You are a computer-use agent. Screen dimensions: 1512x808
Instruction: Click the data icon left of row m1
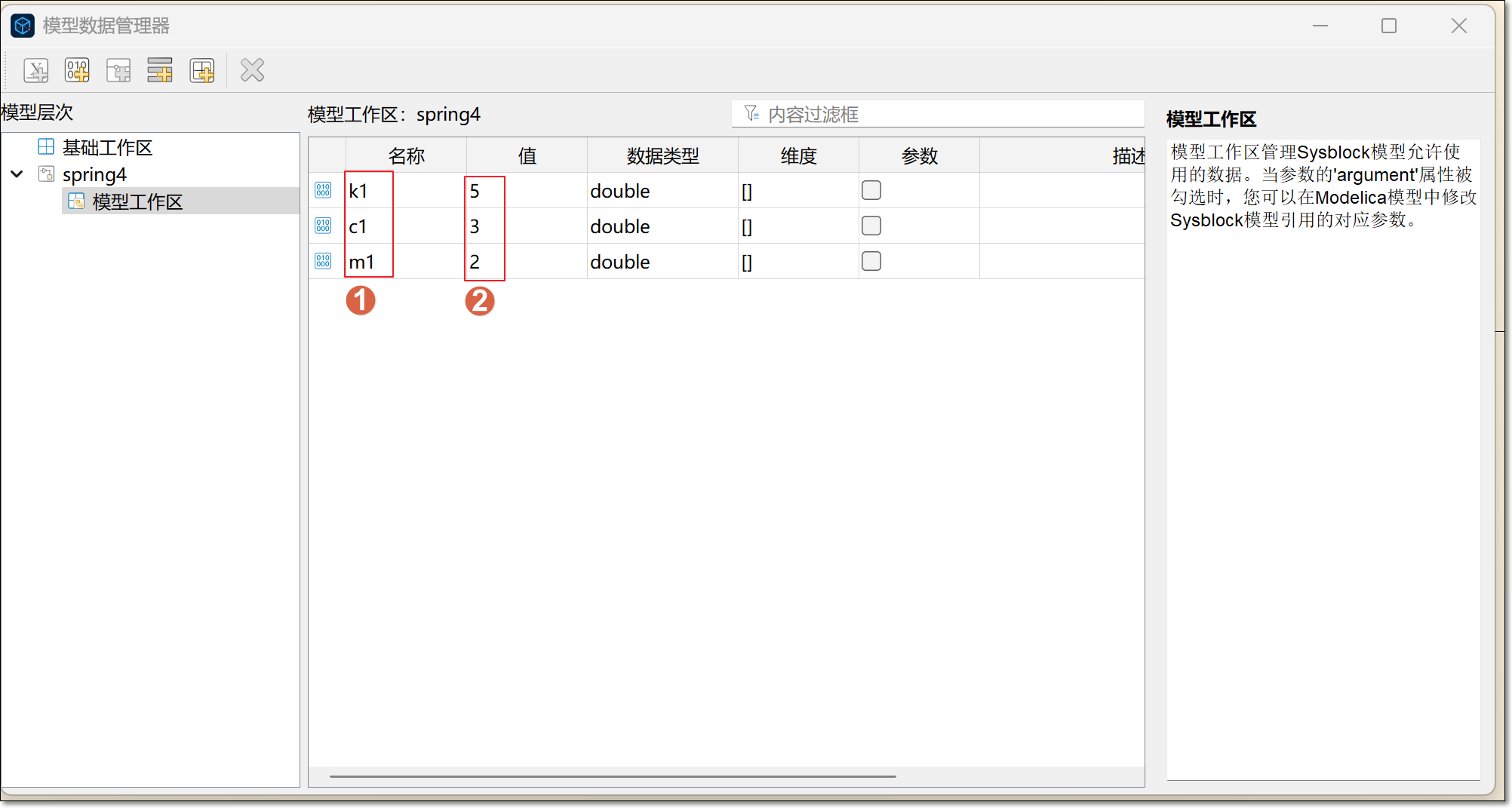pyautogui.click(x=323, y=261)
